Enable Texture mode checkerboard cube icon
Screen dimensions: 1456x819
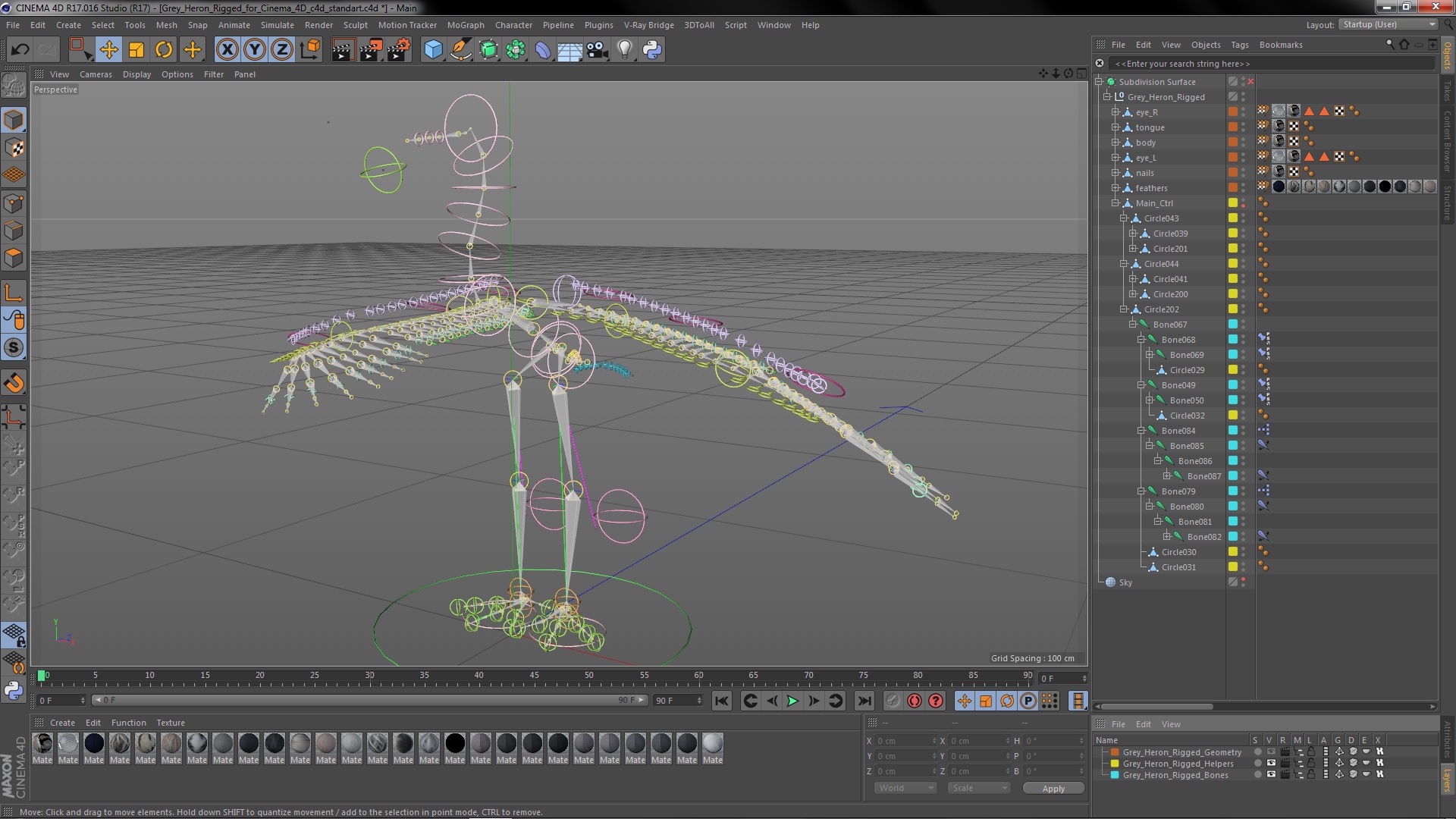tap(14, 148)
